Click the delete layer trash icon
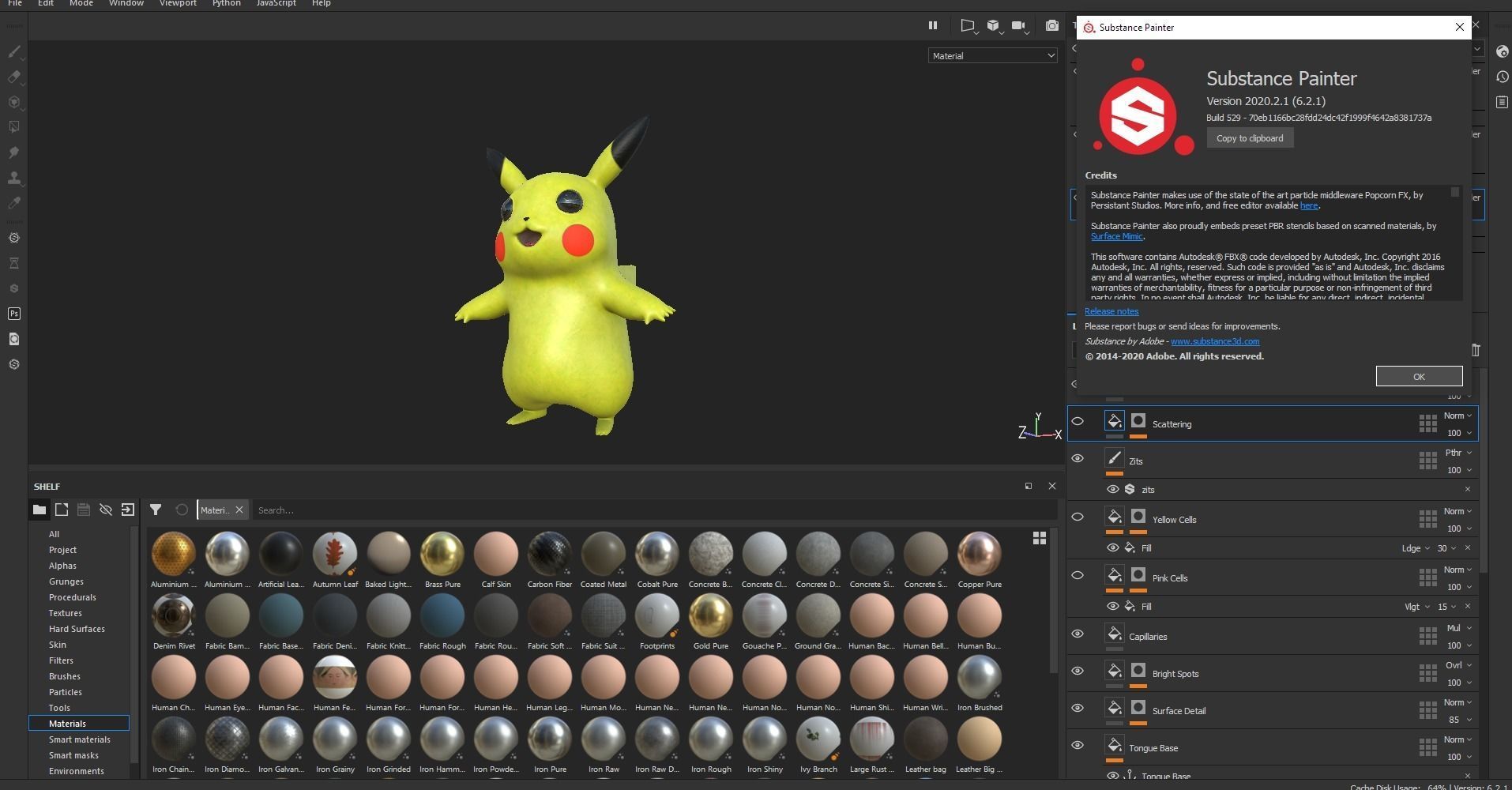This screenshot has width=1512, height=790. pos(1476,349)
